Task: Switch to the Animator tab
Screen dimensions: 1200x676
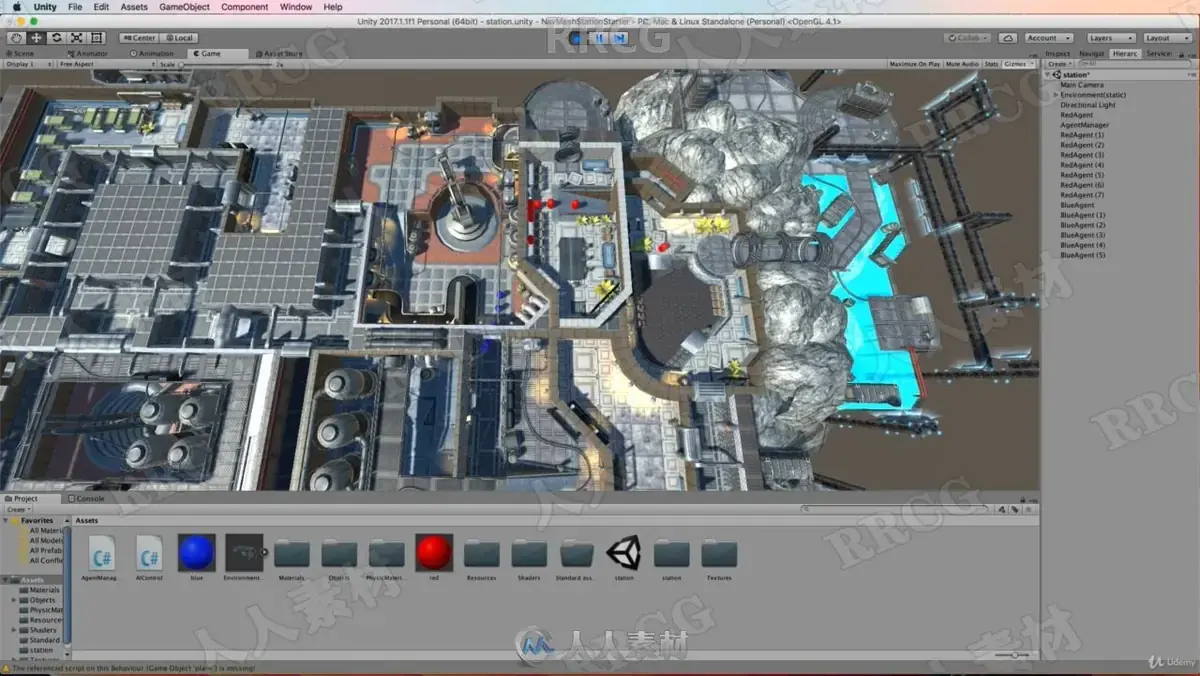Action: [90, 53]
